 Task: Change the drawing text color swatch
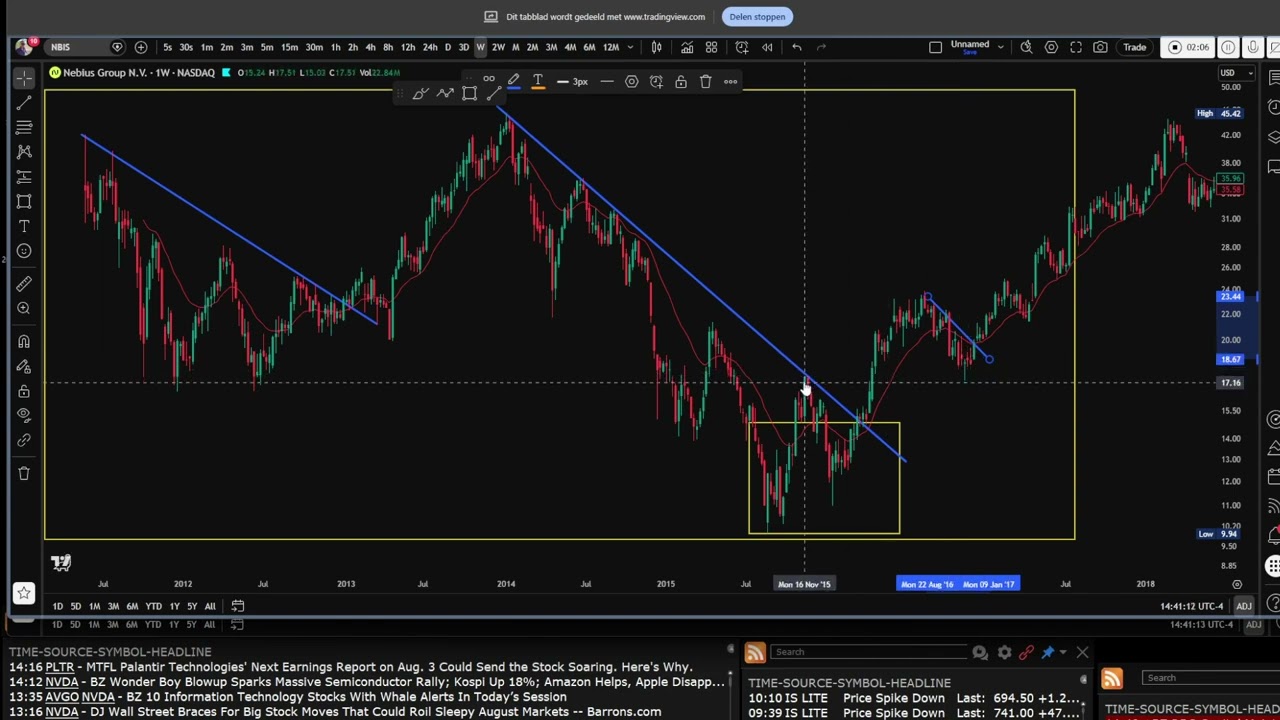tap(538, 82)
